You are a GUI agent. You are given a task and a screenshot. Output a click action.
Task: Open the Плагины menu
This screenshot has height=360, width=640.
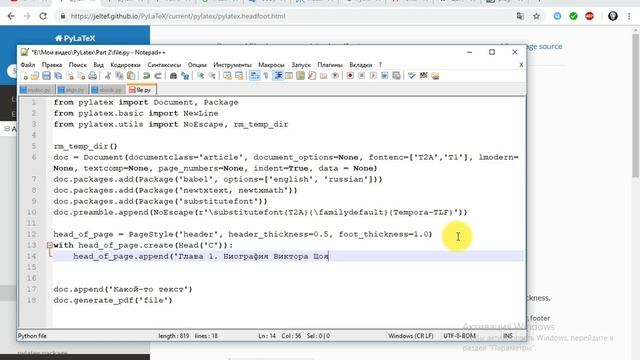click(x=330, y=65)
